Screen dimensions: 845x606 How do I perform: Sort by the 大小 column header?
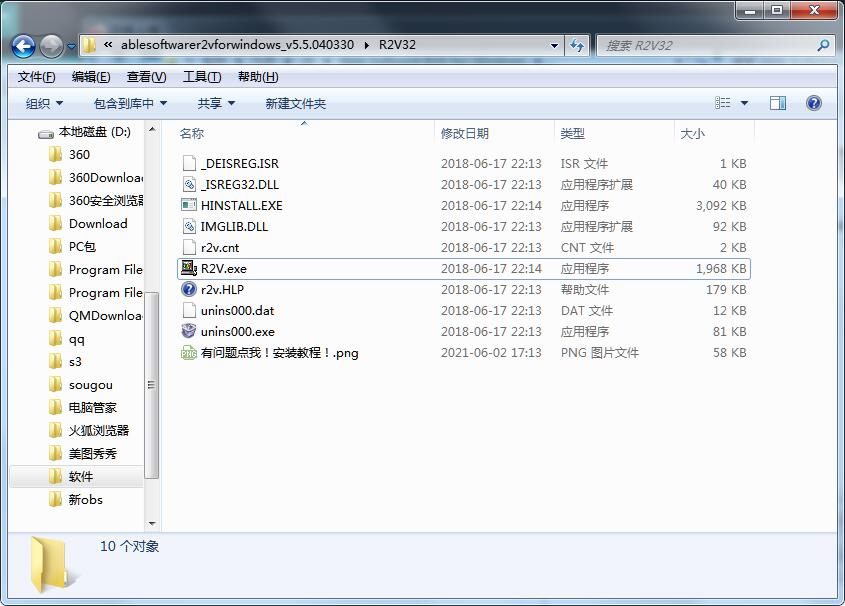[x=714, y=133]
